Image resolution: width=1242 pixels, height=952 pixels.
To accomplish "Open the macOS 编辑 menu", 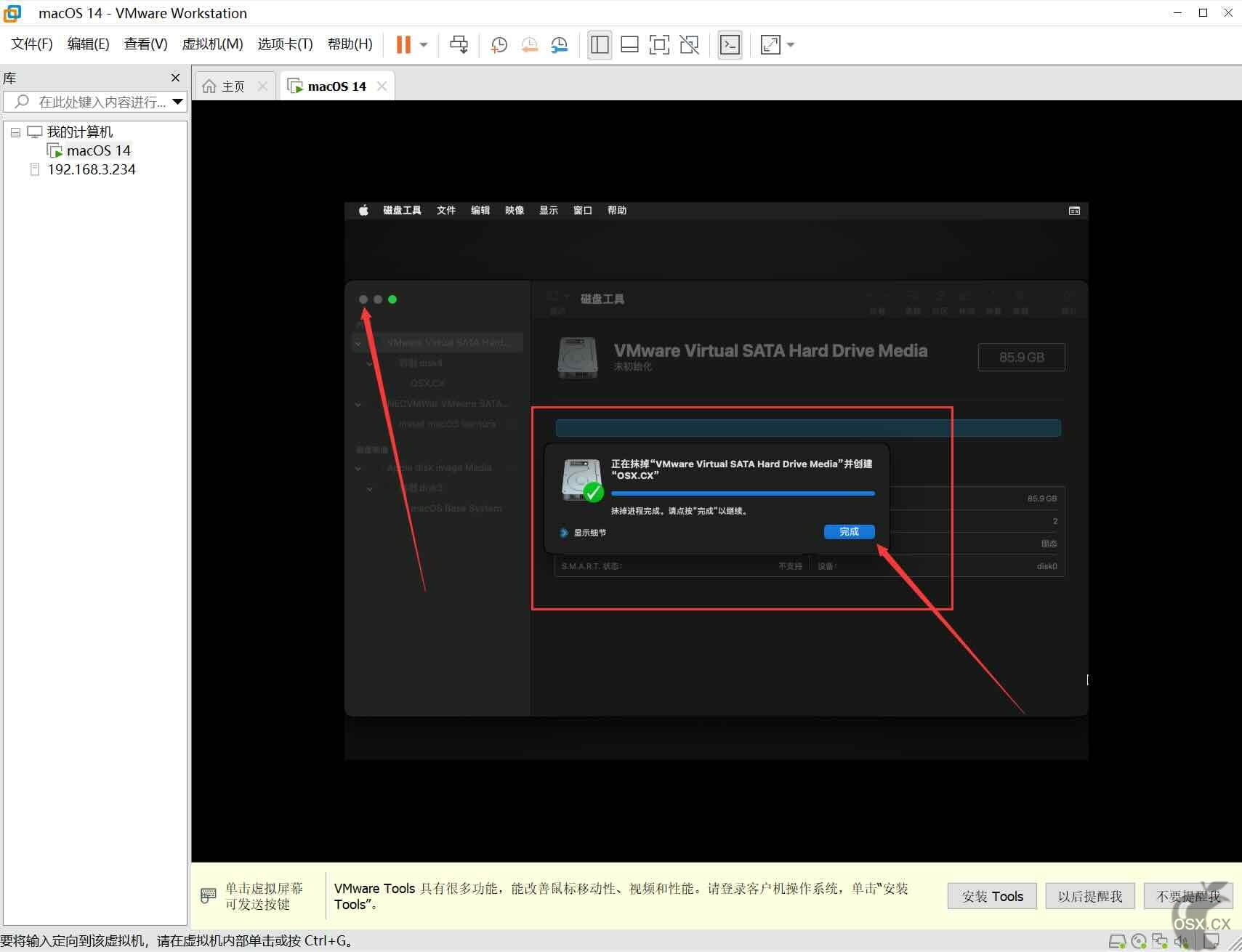I will (480, 211).
